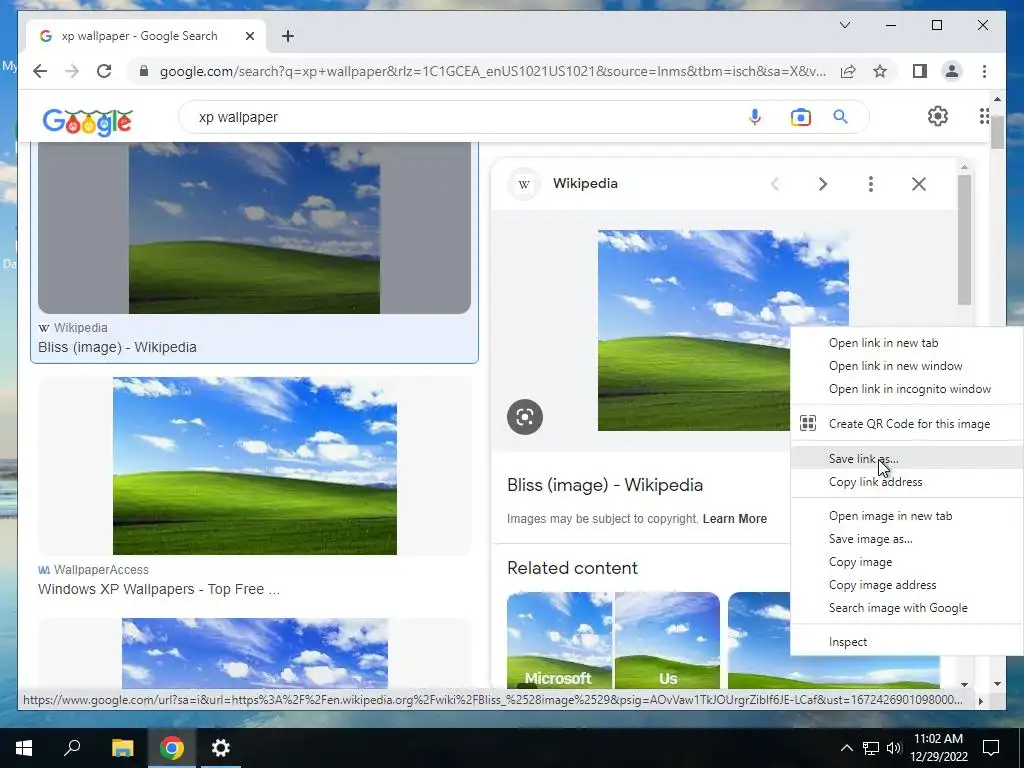Open the Google apps grid
The width and height of the screenshot is (1024, 768).
984,116
